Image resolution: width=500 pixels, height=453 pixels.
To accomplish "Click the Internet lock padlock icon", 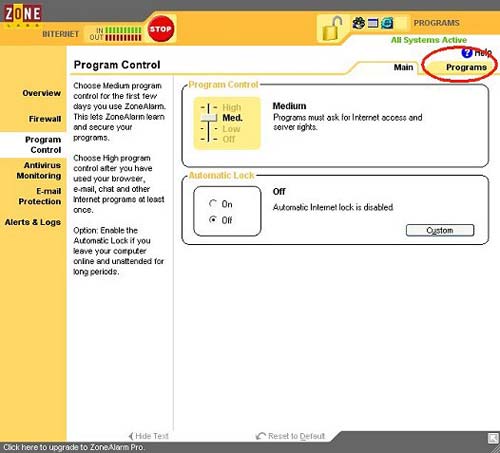I will point(332,28).
